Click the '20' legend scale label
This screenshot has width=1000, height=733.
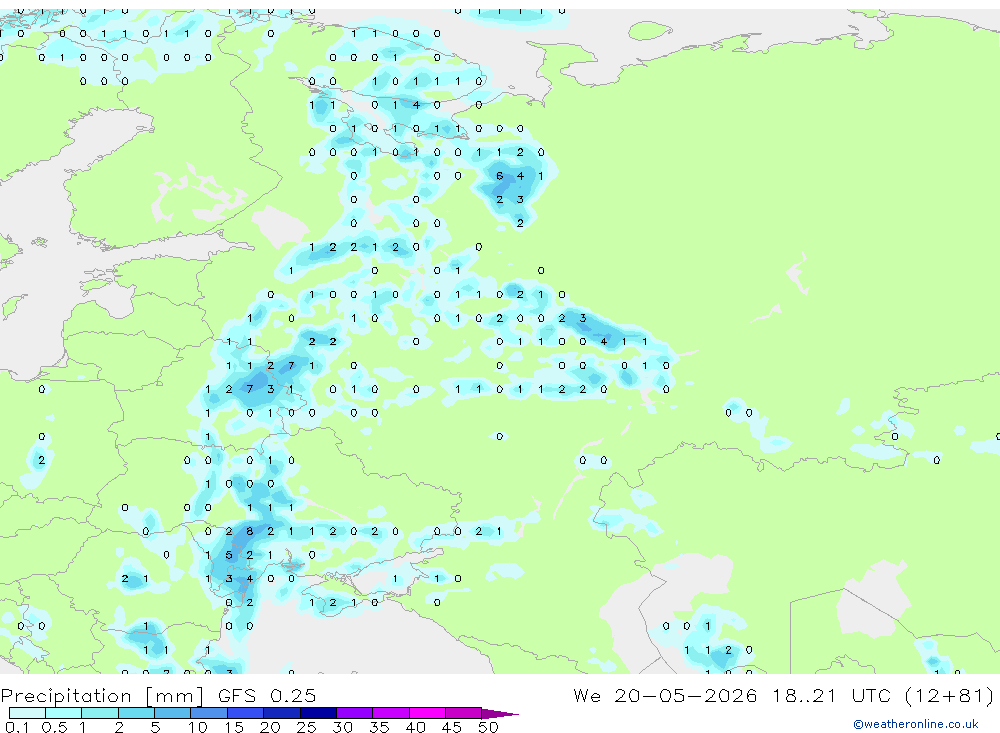(270, 727)
